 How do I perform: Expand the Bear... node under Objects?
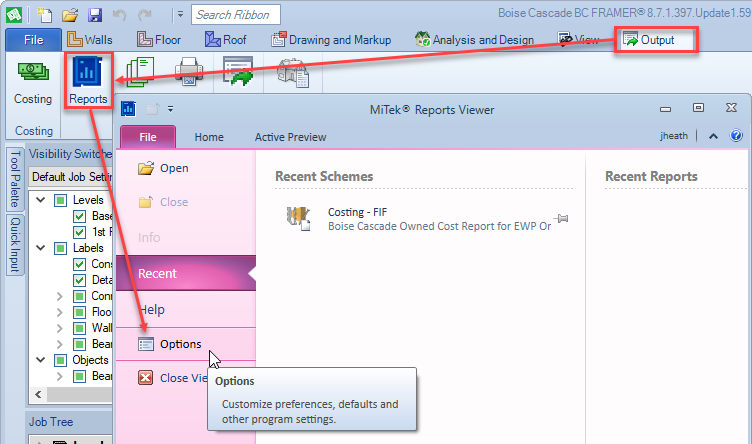(x=59, y=376)
